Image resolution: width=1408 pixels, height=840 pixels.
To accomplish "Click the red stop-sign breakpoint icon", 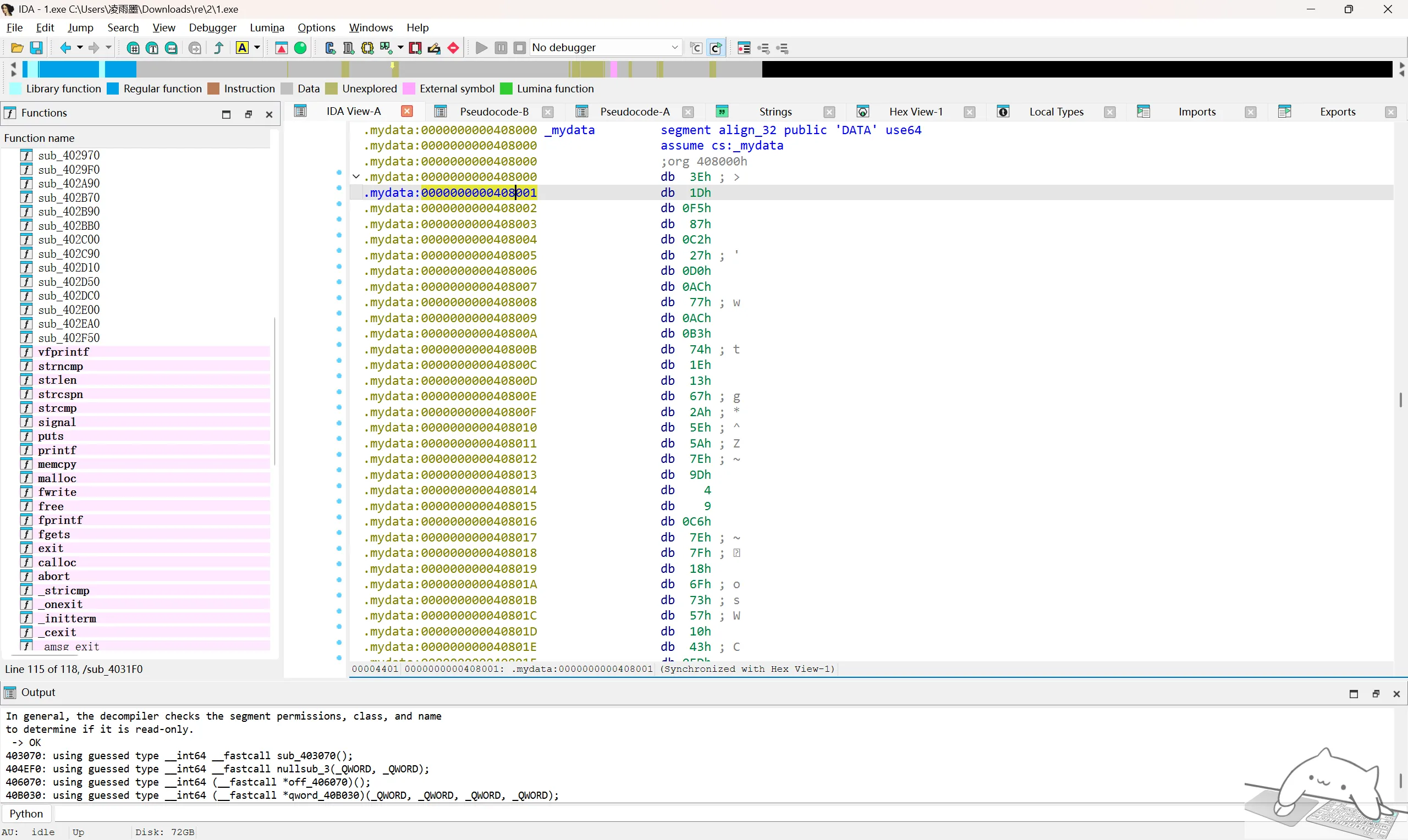I will (454, 48).
